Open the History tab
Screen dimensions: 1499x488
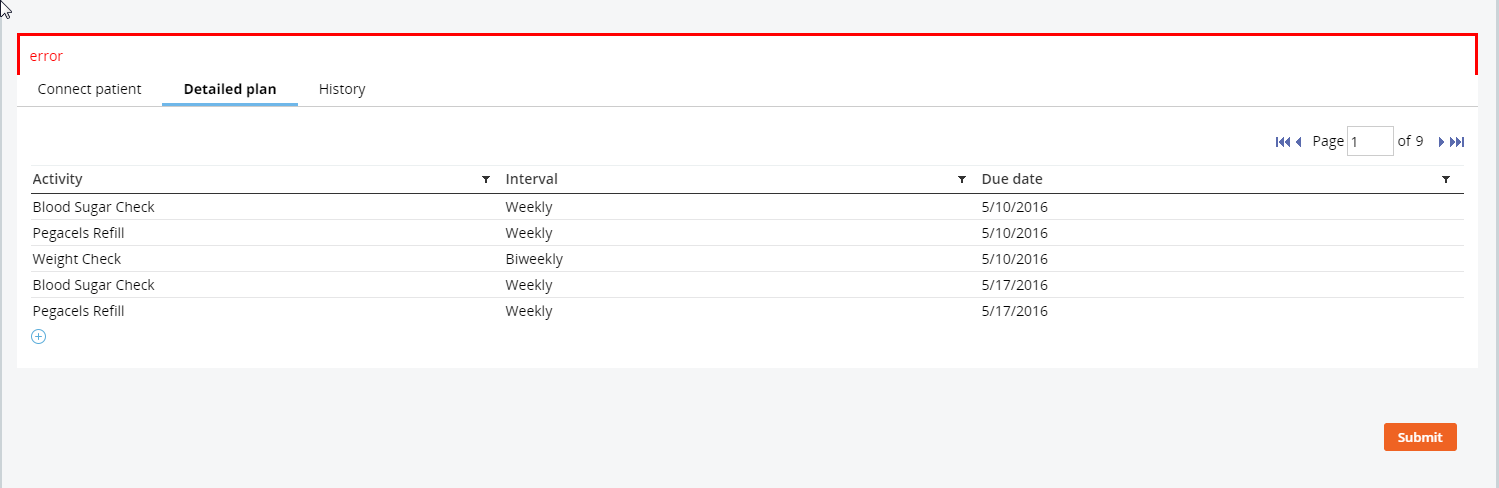342,89
